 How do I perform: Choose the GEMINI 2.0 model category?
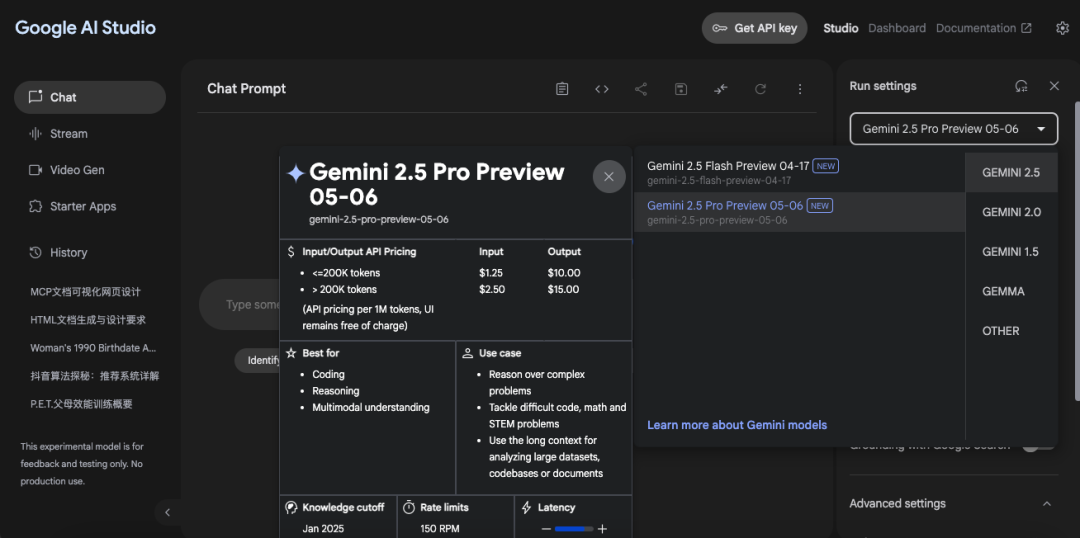point(1011,212)
